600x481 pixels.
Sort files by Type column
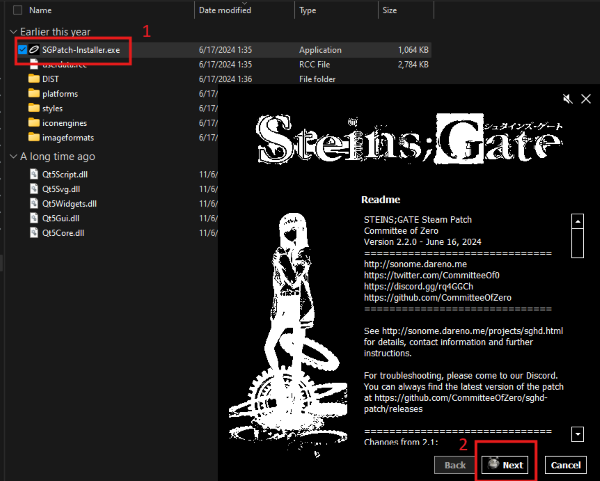(308, 10)
